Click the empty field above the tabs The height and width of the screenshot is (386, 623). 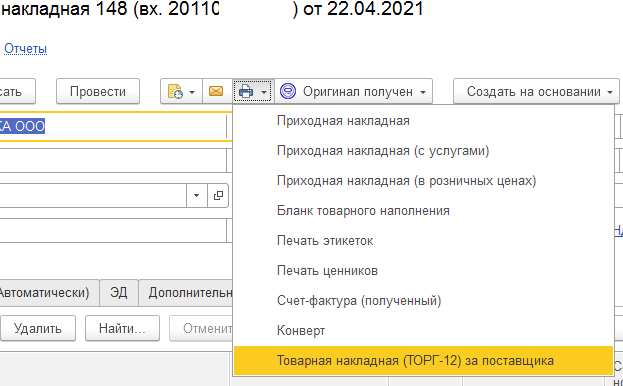pyautogui.click(x=113, y=230)
